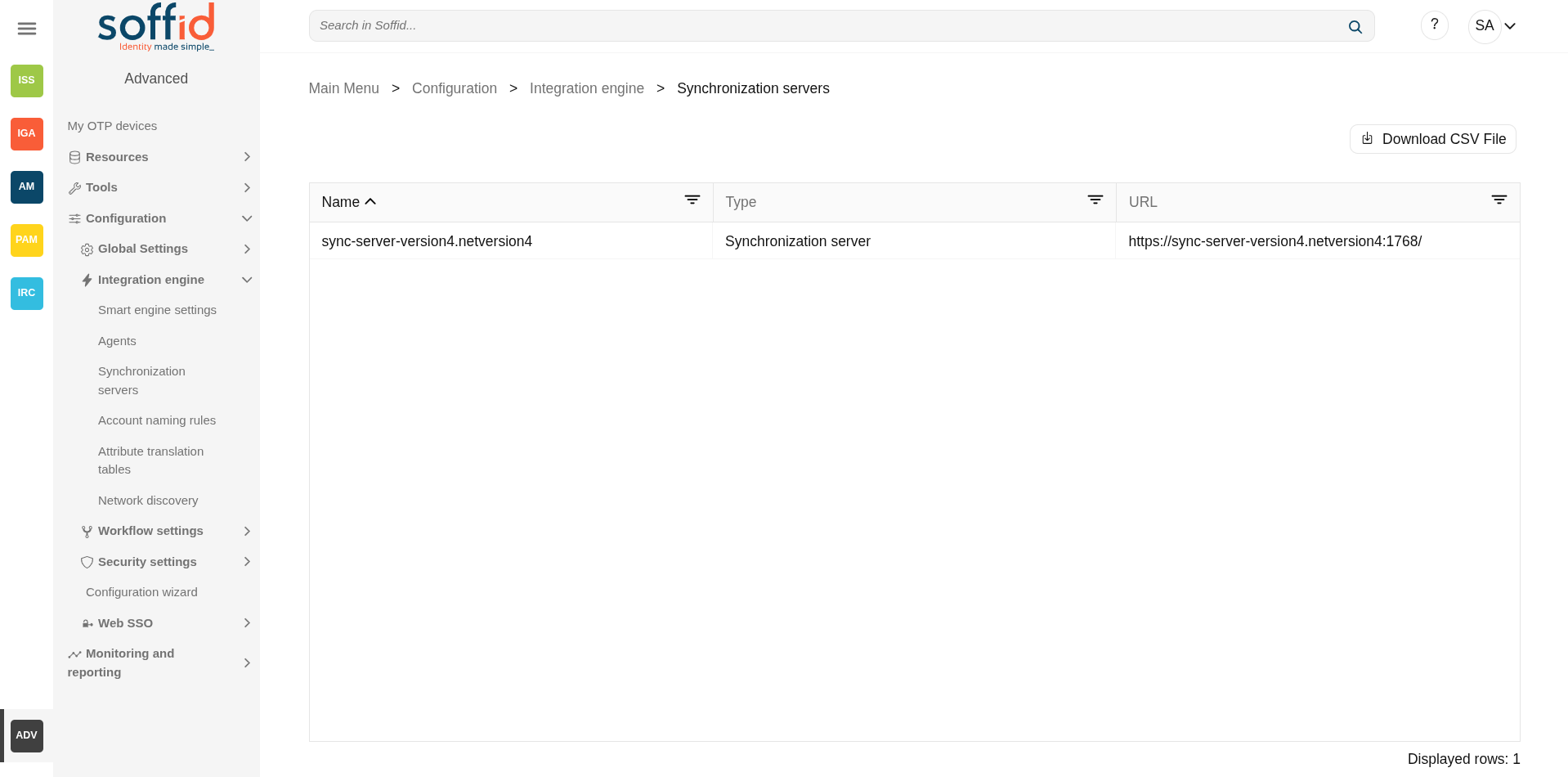Sort by URL column header

coord(1143,202)
